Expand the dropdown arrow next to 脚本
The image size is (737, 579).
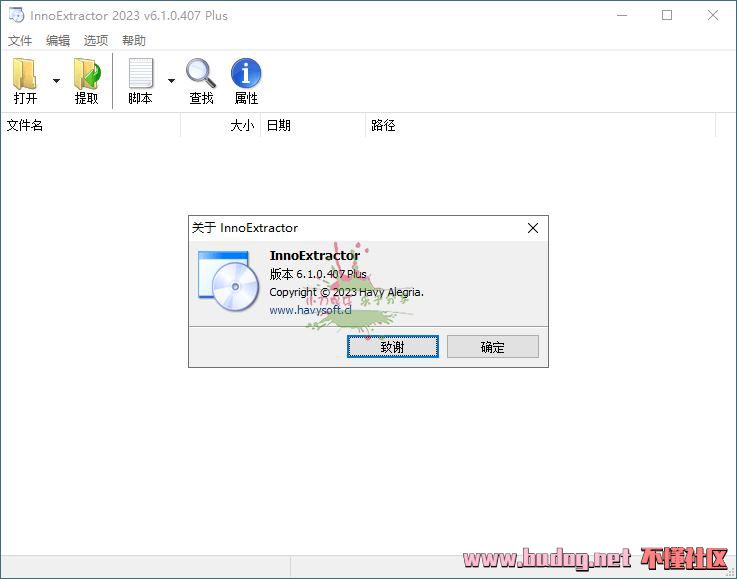tap(172, 81)
